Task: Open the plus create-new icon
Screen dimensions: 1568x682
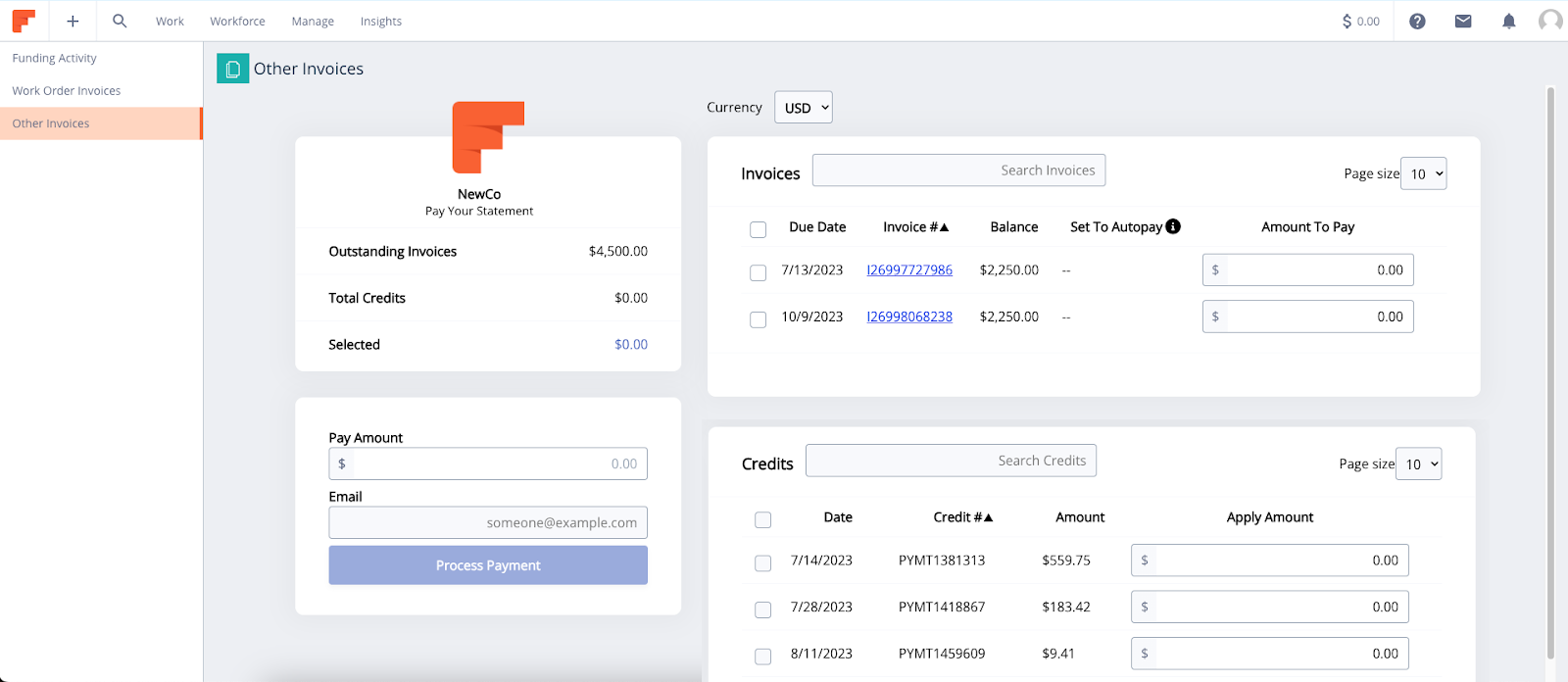Action: pyautogui.click(x=73, y=21)
